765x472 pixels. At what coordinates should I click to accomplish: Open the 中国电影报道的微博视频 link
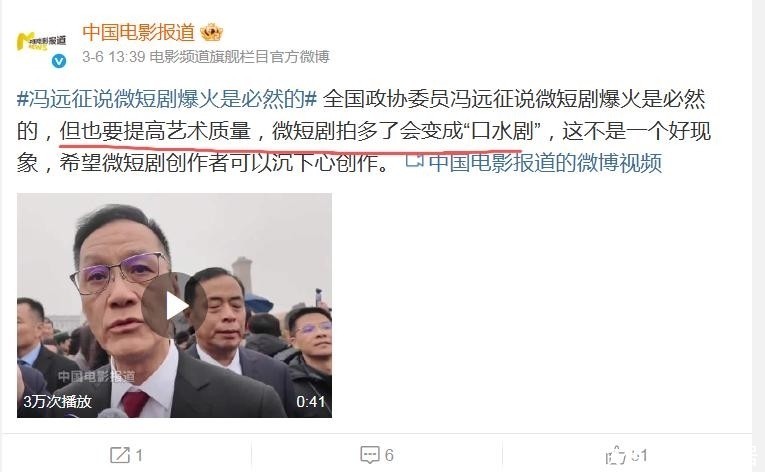(545, 163)
